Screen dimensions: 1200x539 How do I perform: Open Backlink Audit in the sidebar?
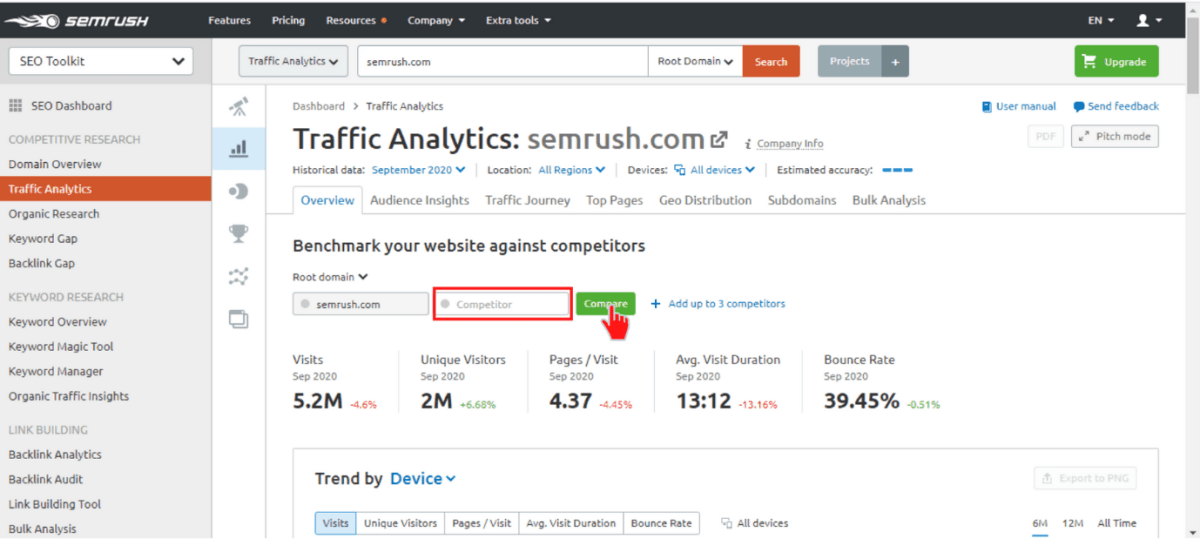pyautogui.click(x=46, y=479)
